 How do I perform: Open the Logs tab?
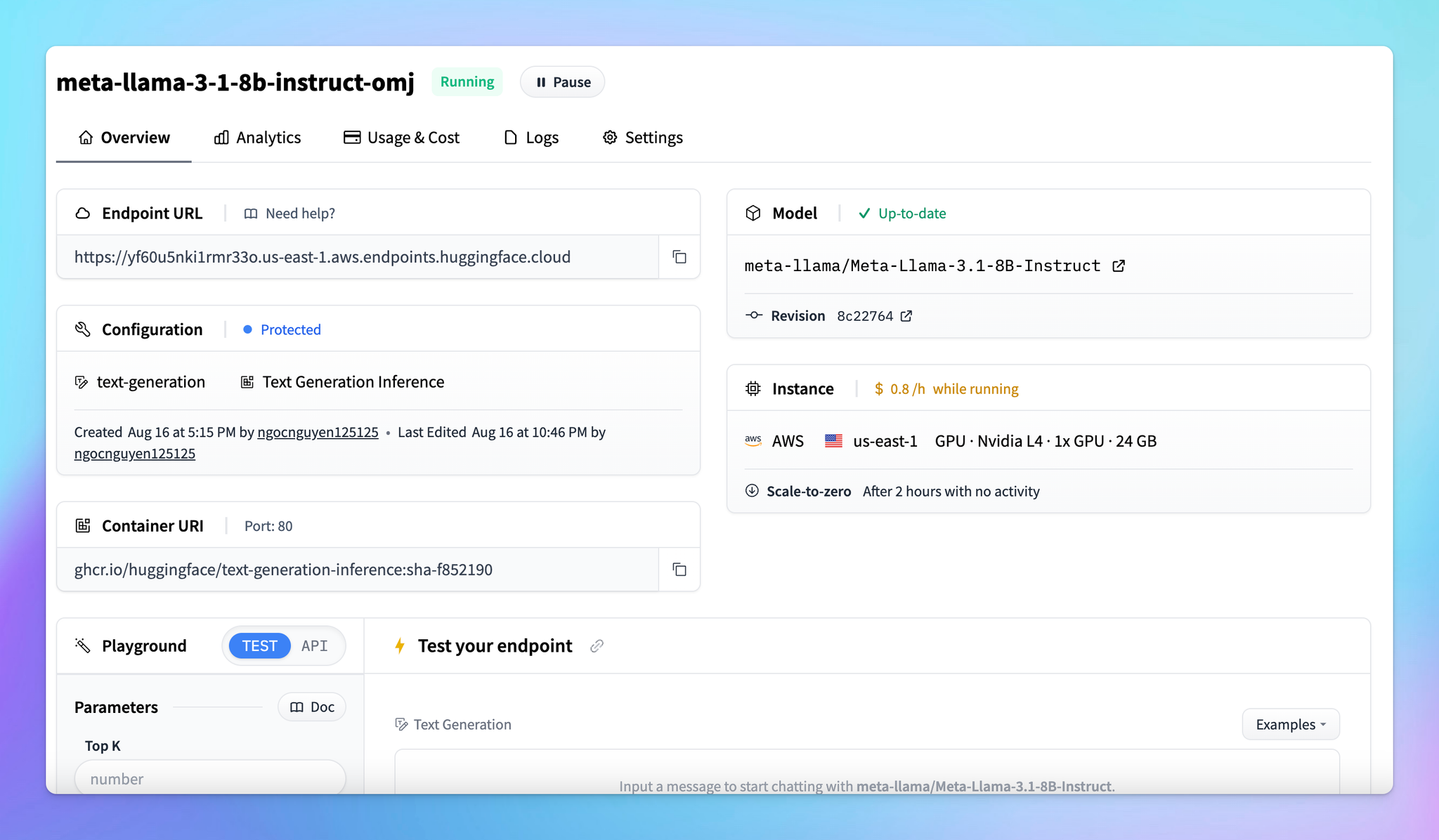point(531,138)
